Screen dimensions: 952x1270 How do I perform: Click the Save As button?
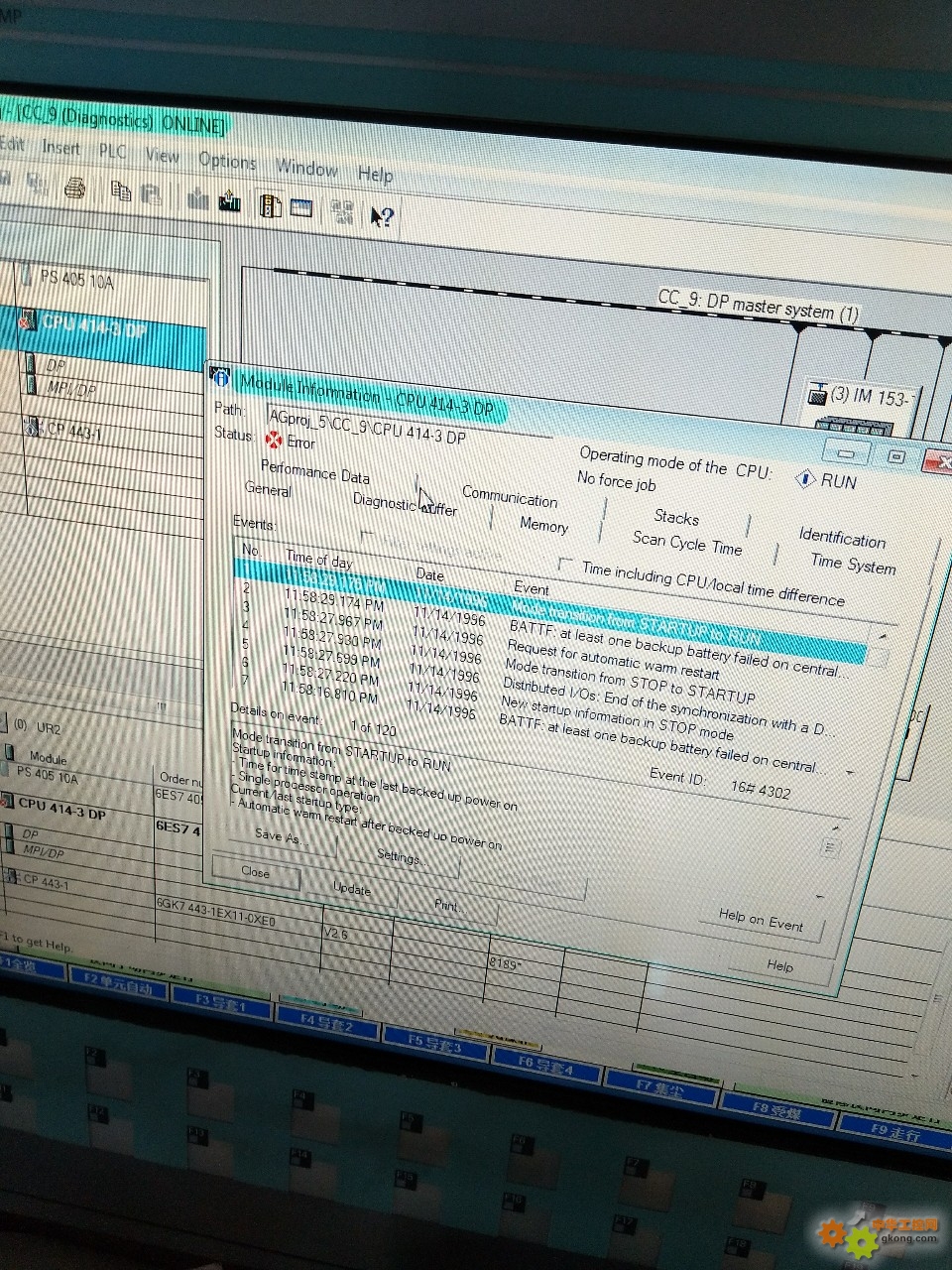(282, 837)
